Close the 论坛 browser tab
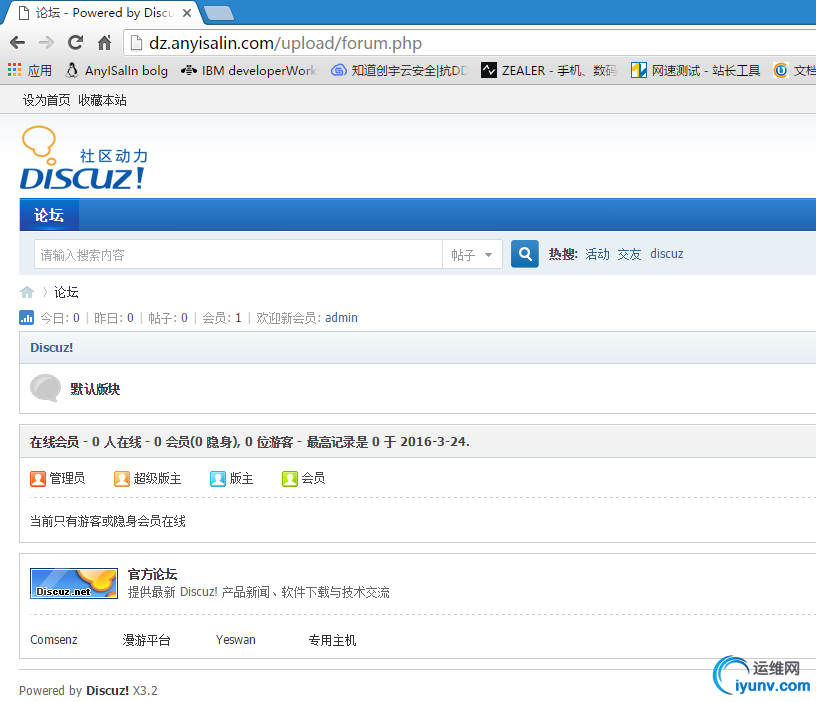Screen dimensions: 816x702 pos(187,13)
